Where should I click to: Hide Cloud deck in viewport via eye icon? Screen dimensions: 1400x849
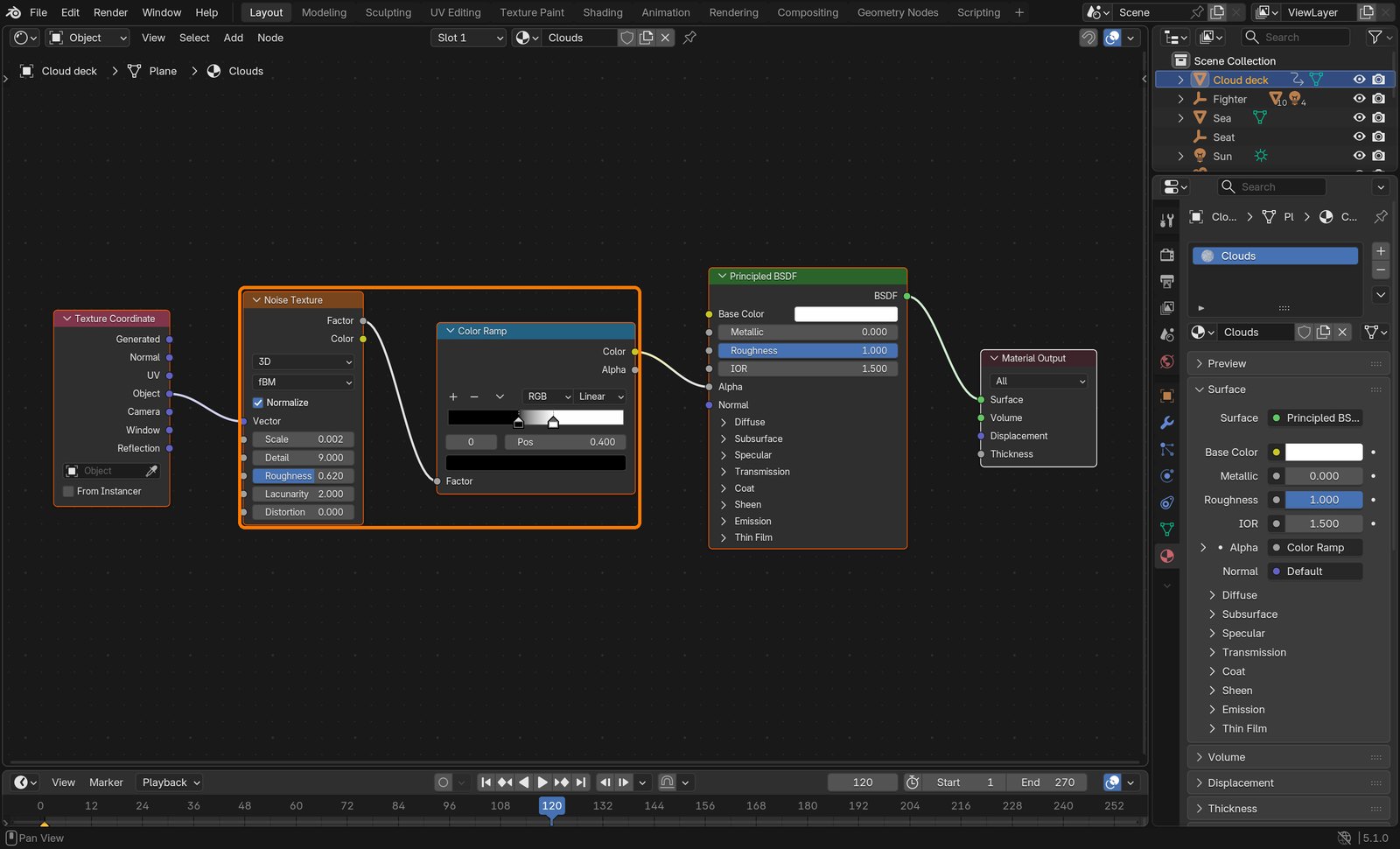point(1359,80)
